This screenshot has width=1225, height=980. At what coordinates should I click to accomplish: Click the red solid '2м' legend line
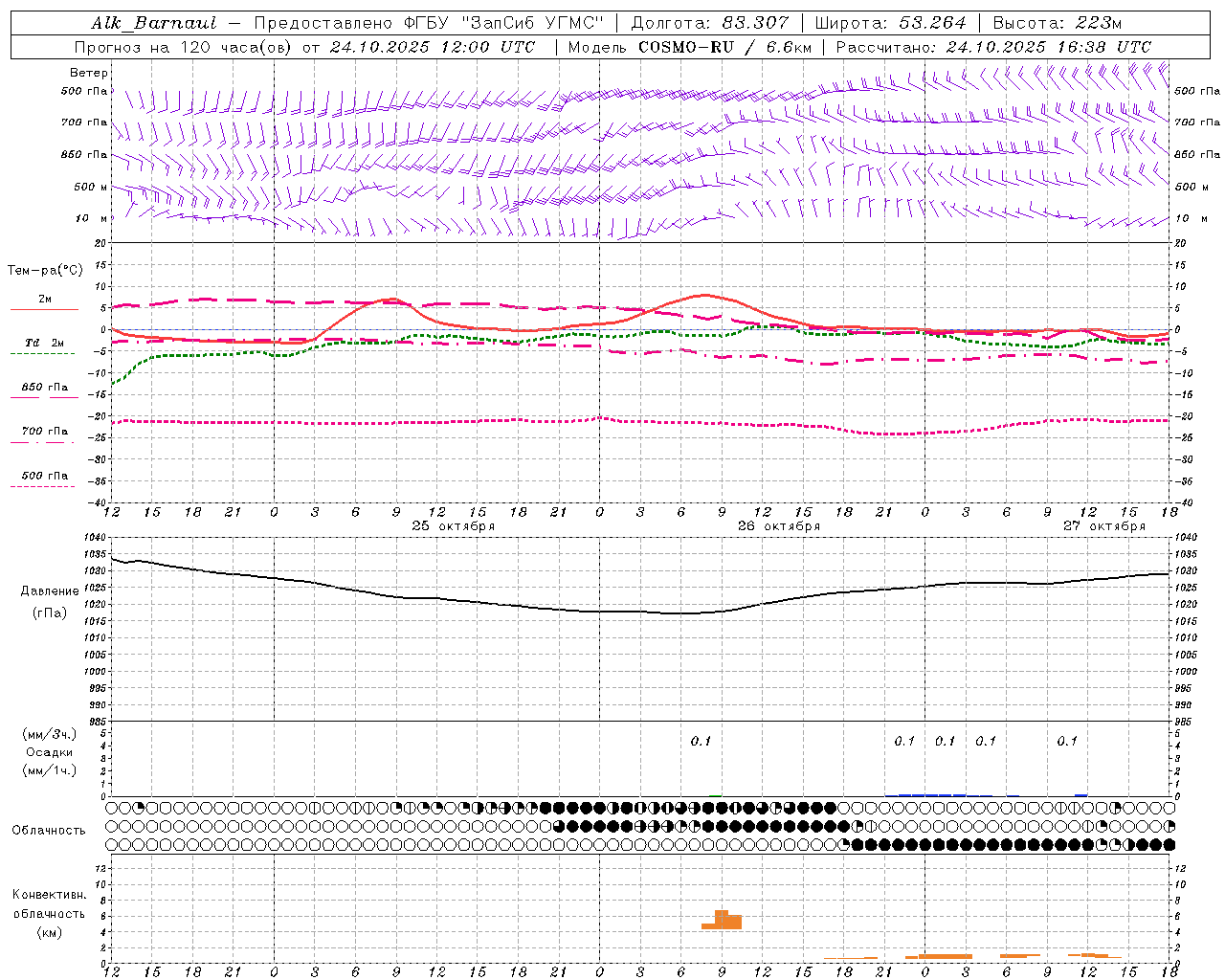coord(44,309)
